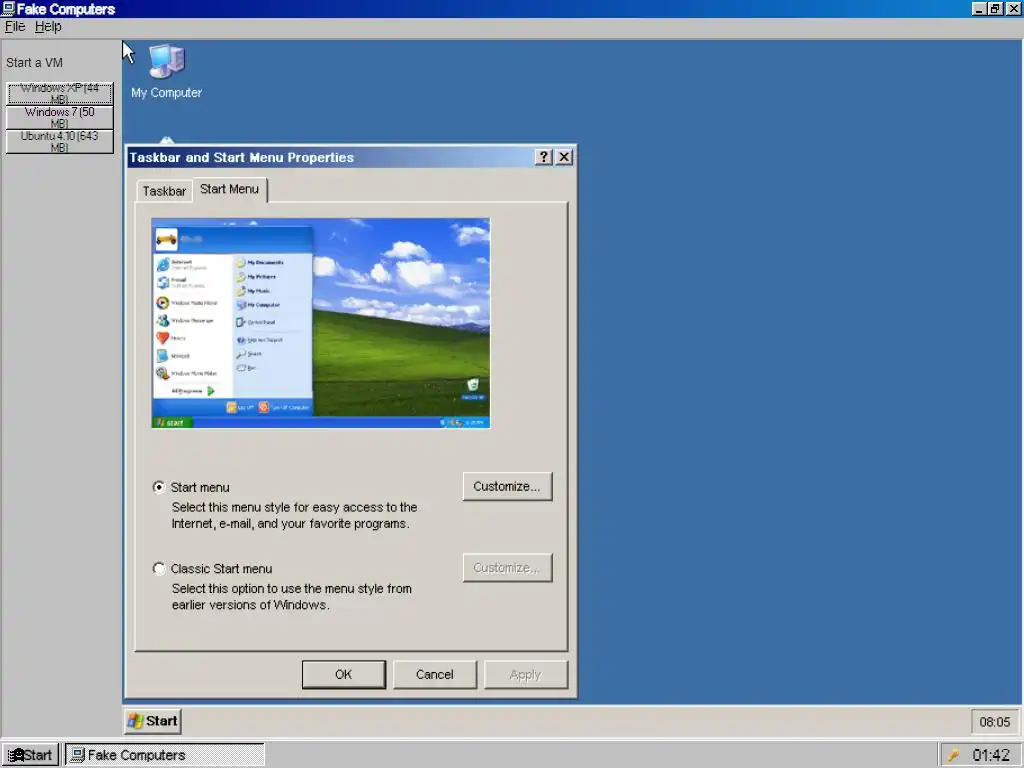Select the Classic Start menu radio option
The height and width of the screenshot is (768, 1024).
[159, 569]
